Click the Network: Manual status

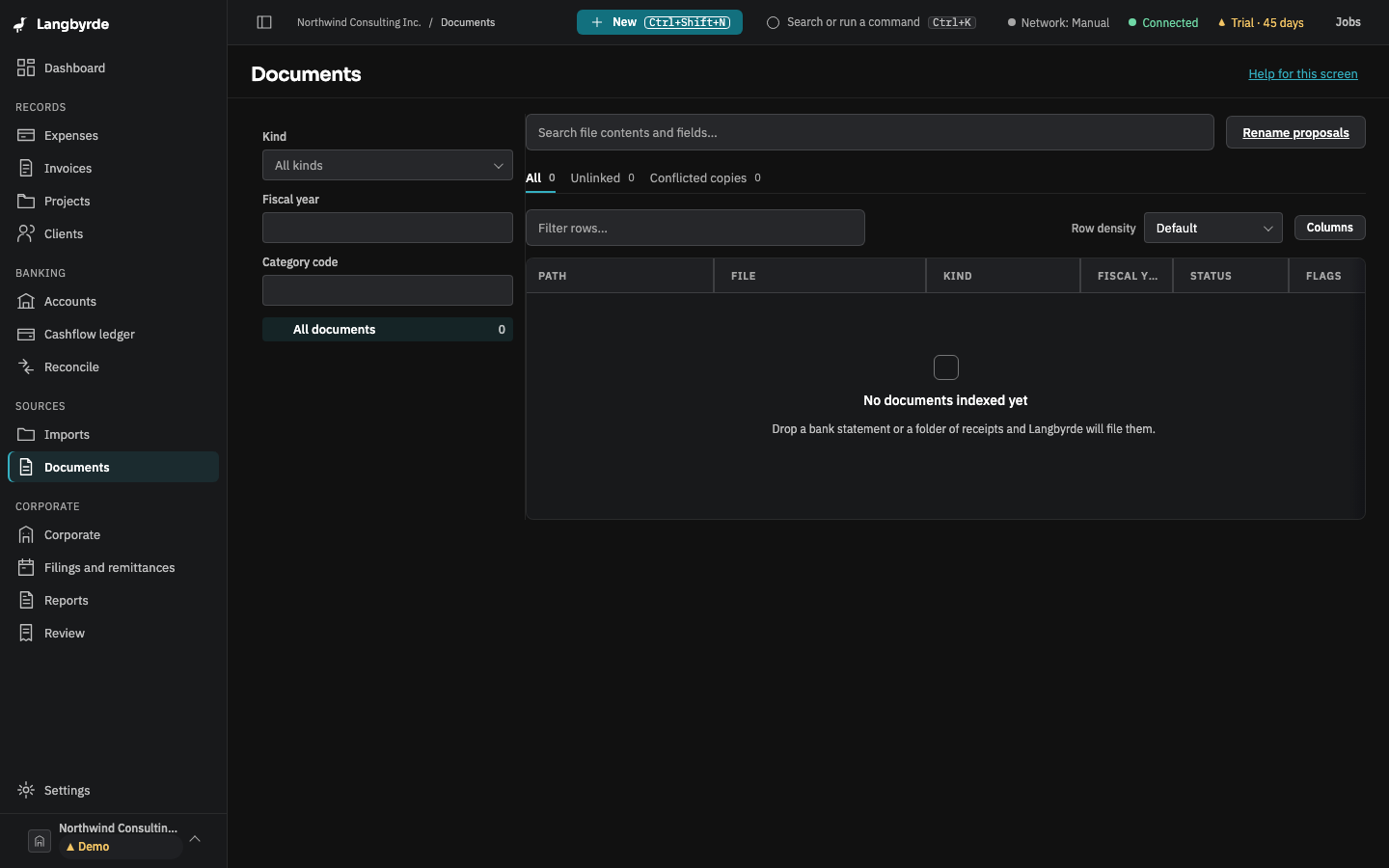[x=1058, y=22]
